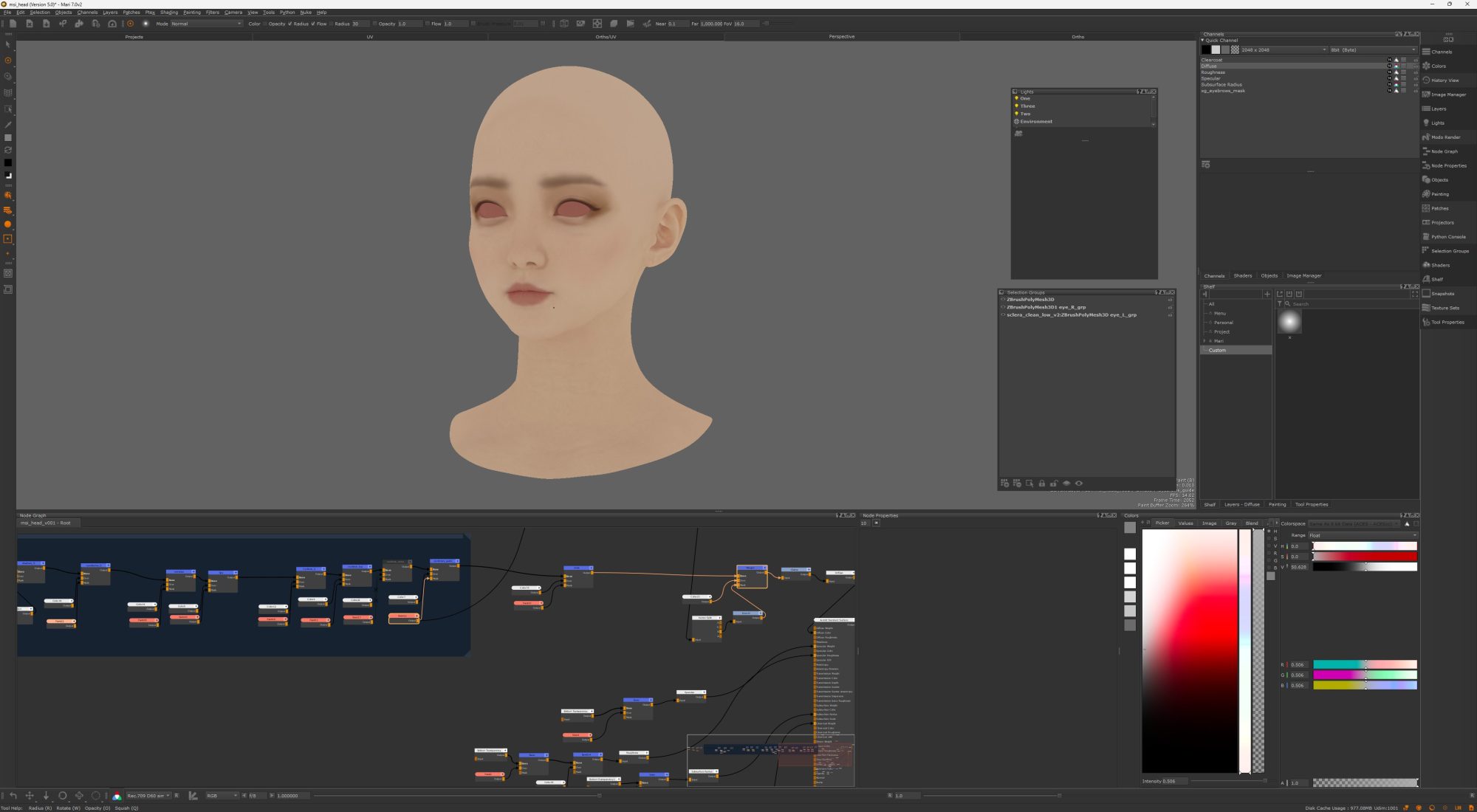Select the S radio button in Colors
The image size is (1477, 812).
[1269, 538]
